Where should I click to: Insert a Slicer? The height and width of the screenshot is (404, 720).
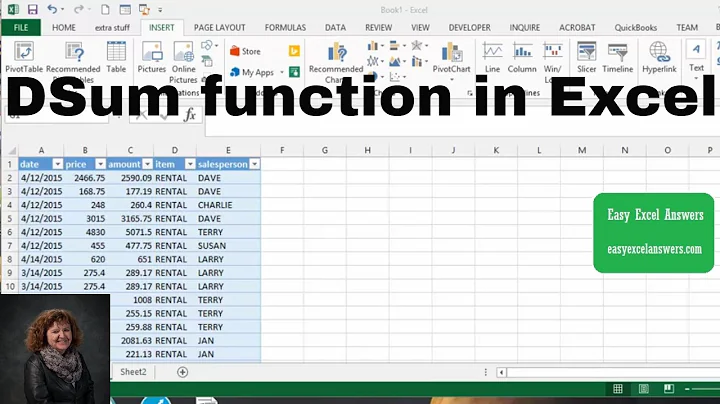point(586,57)
